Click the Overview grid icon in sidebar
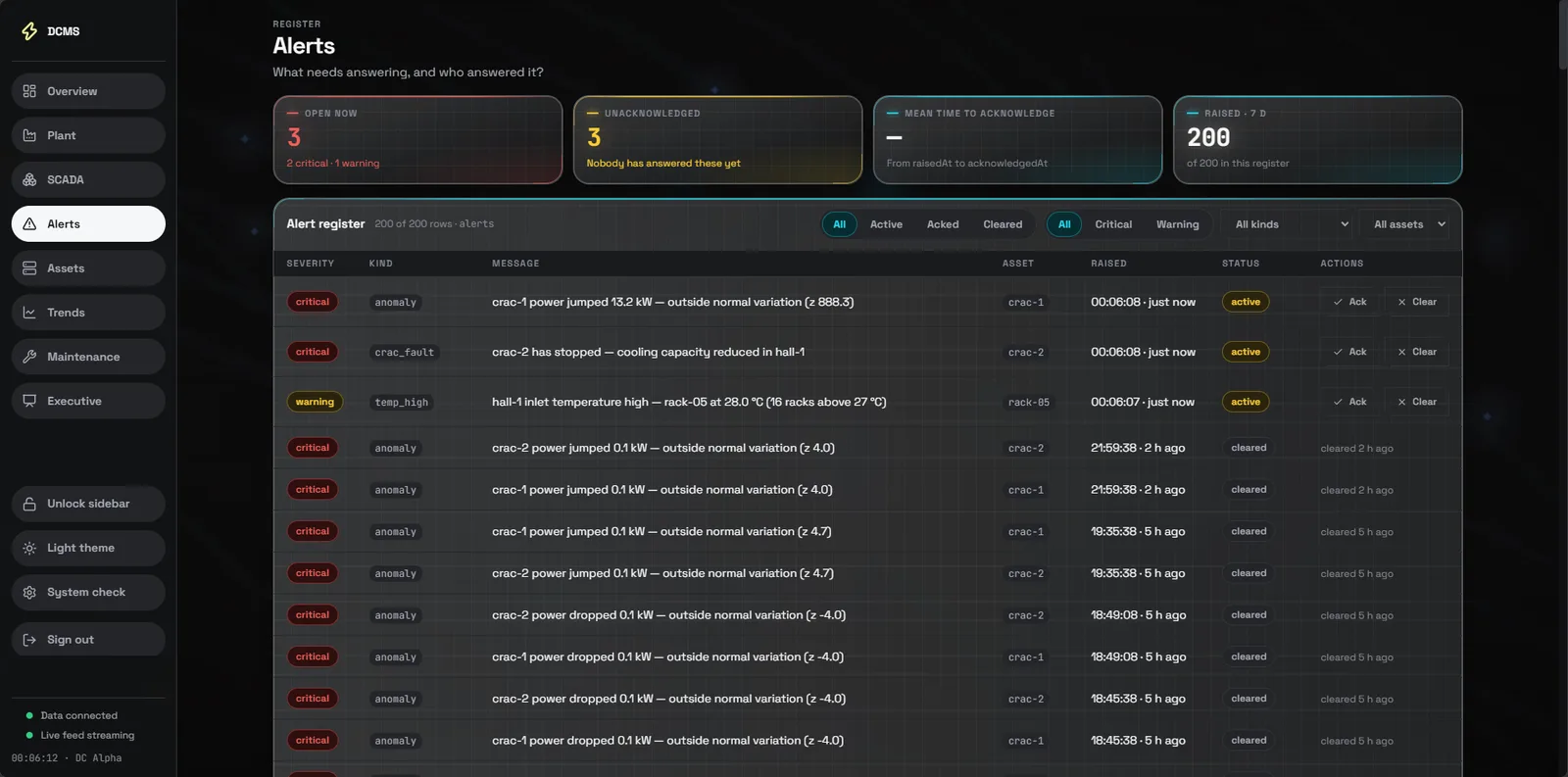Image resolution: width=1568 pixels, height=777 pixels. coord(29,91)
